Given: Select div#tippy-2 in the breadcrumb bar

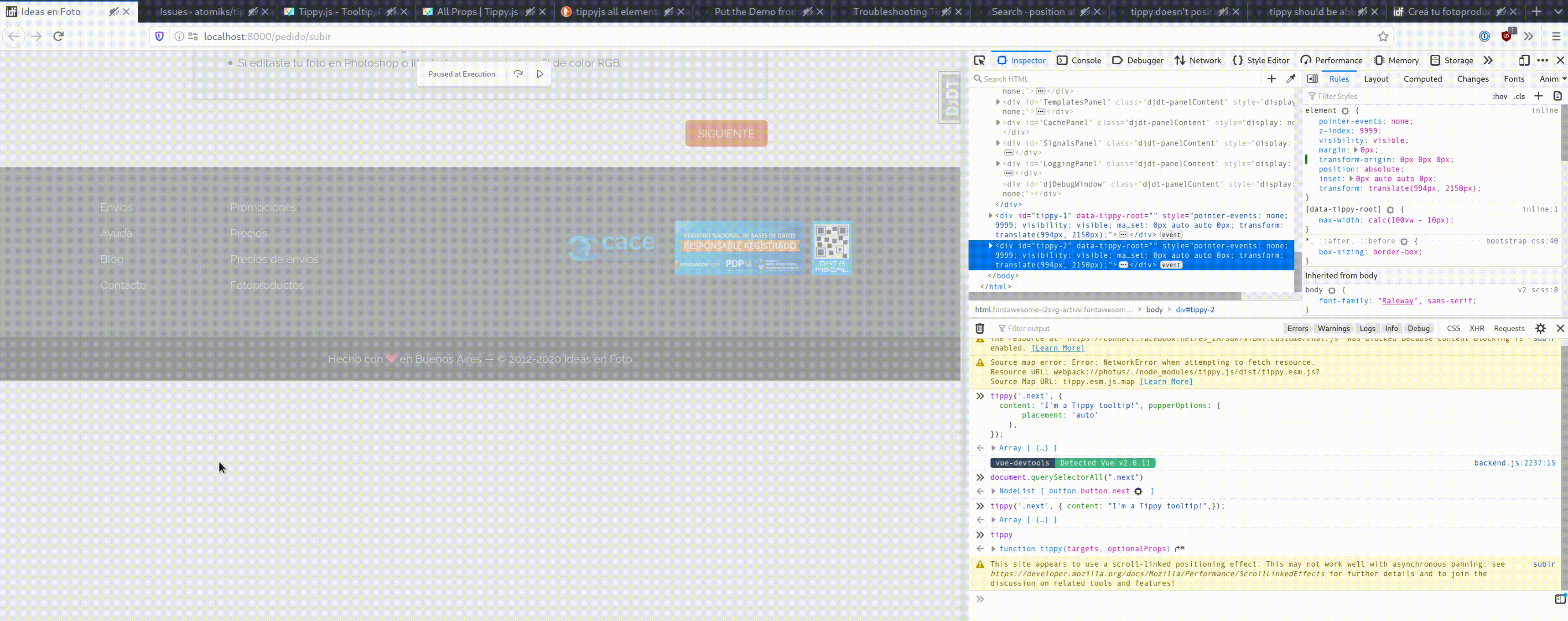Looking at the screenshot, I should pyautogui.click(x=1195, y=310).
